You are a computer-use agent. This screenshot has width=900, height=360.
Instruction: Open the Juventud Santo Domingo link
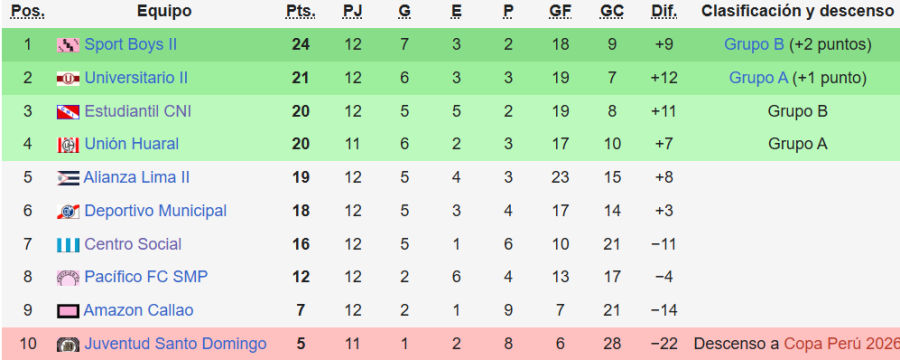point(175,344)
